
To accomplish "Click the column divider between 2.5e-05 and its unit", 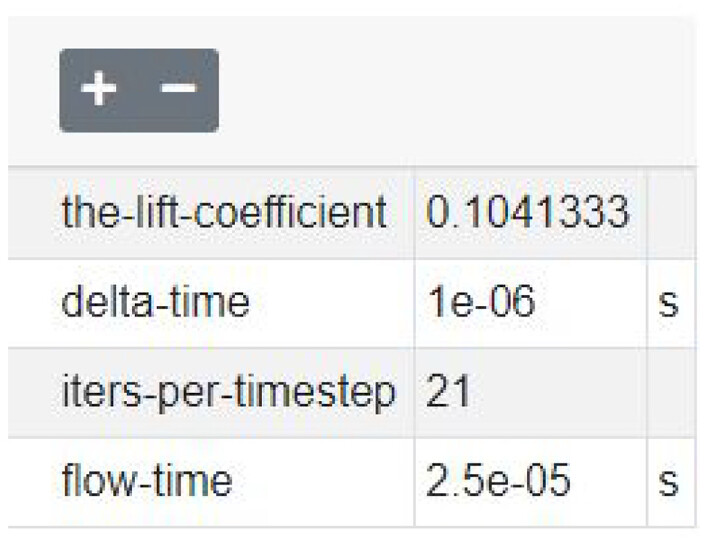I will (647, 482).
